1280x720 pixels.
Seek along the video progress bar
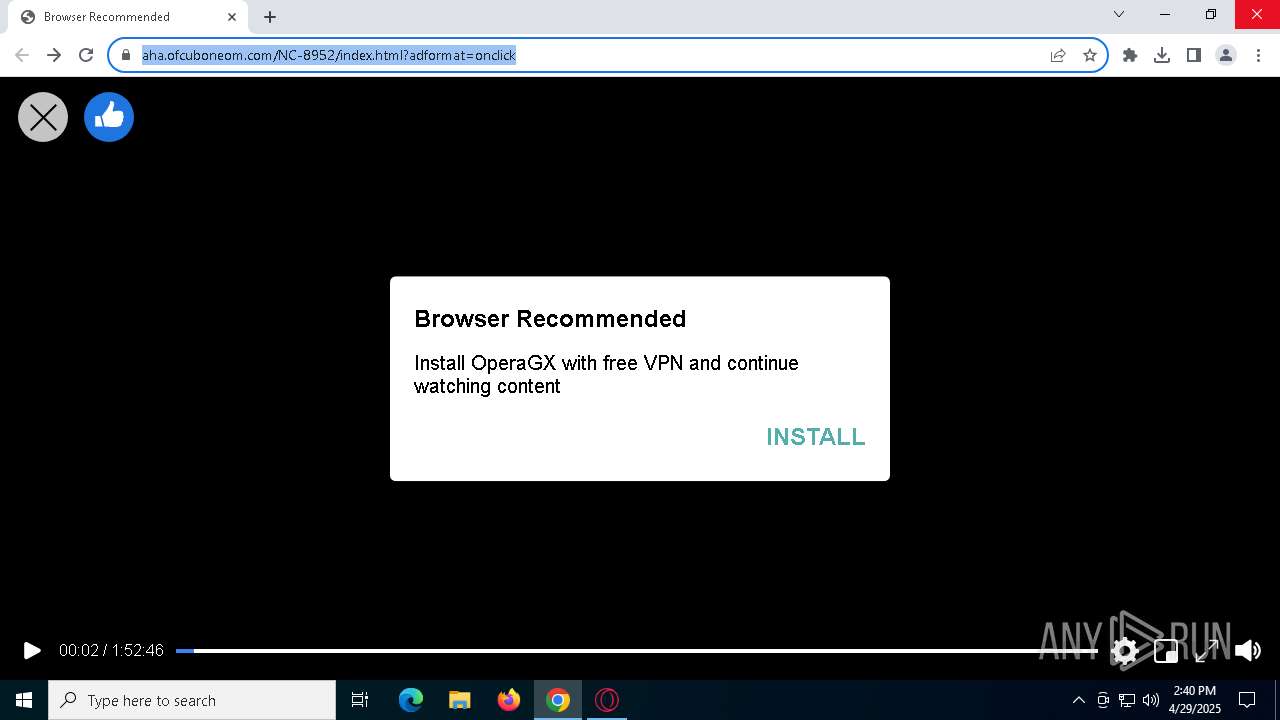[x=636, y=651]
